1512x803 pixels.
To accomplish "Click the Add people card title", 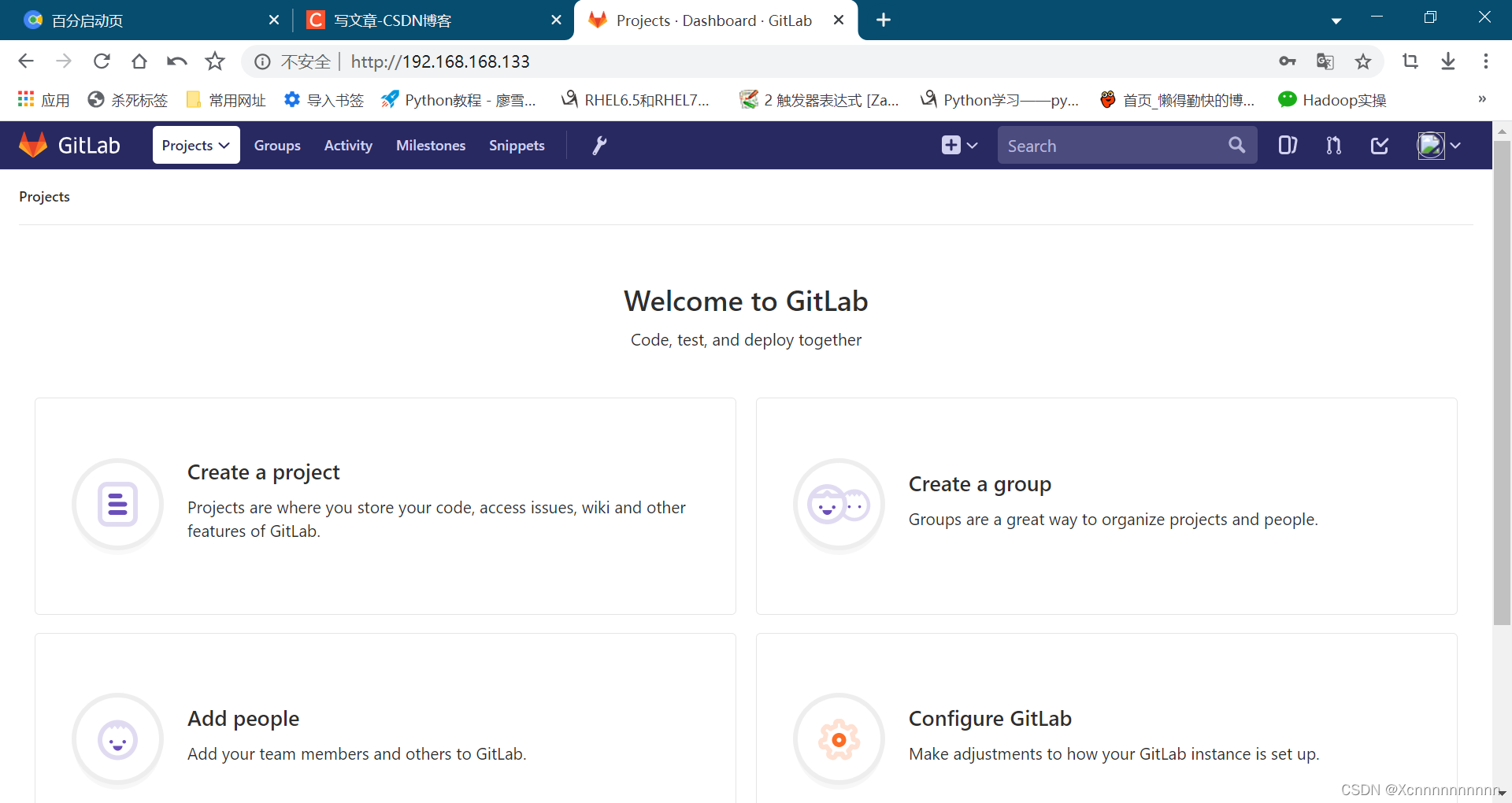I will (x=243, y=719).
